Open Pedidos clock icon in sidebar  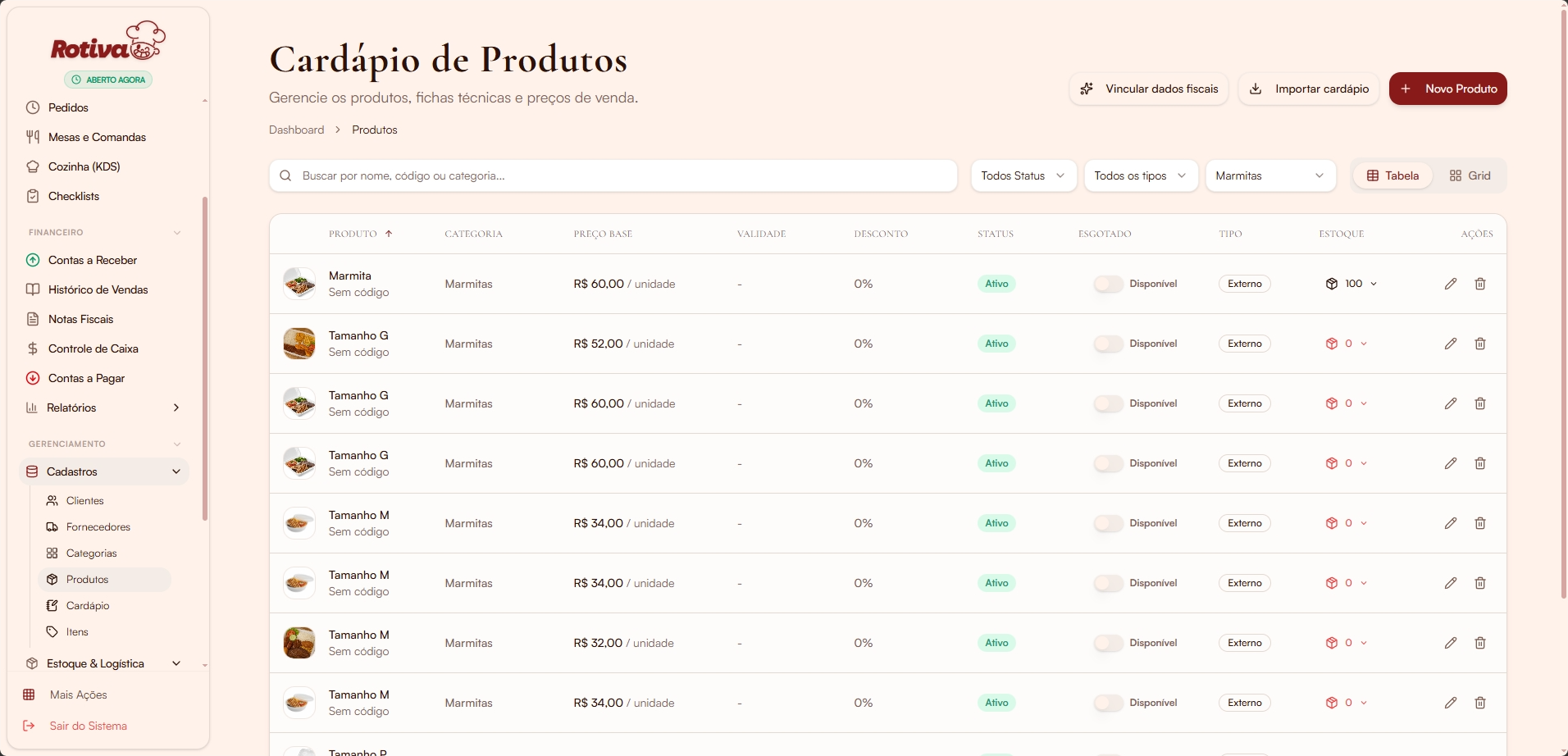[x=33, y=107]
